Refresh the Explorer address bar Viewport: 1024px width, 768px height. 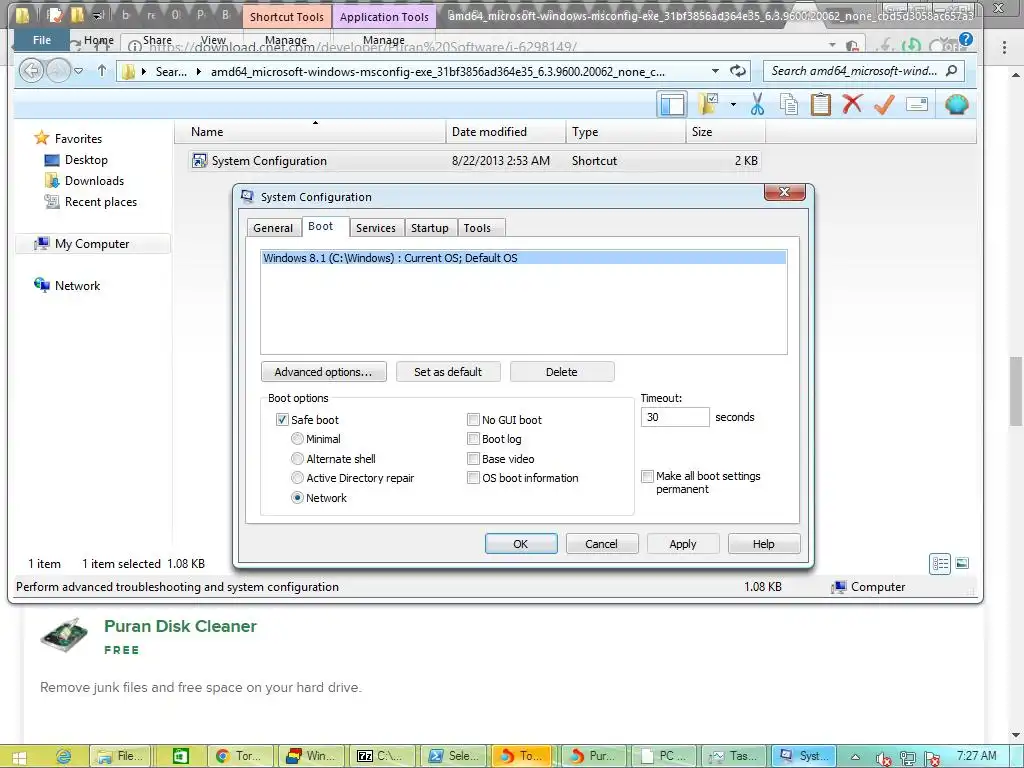738,71
